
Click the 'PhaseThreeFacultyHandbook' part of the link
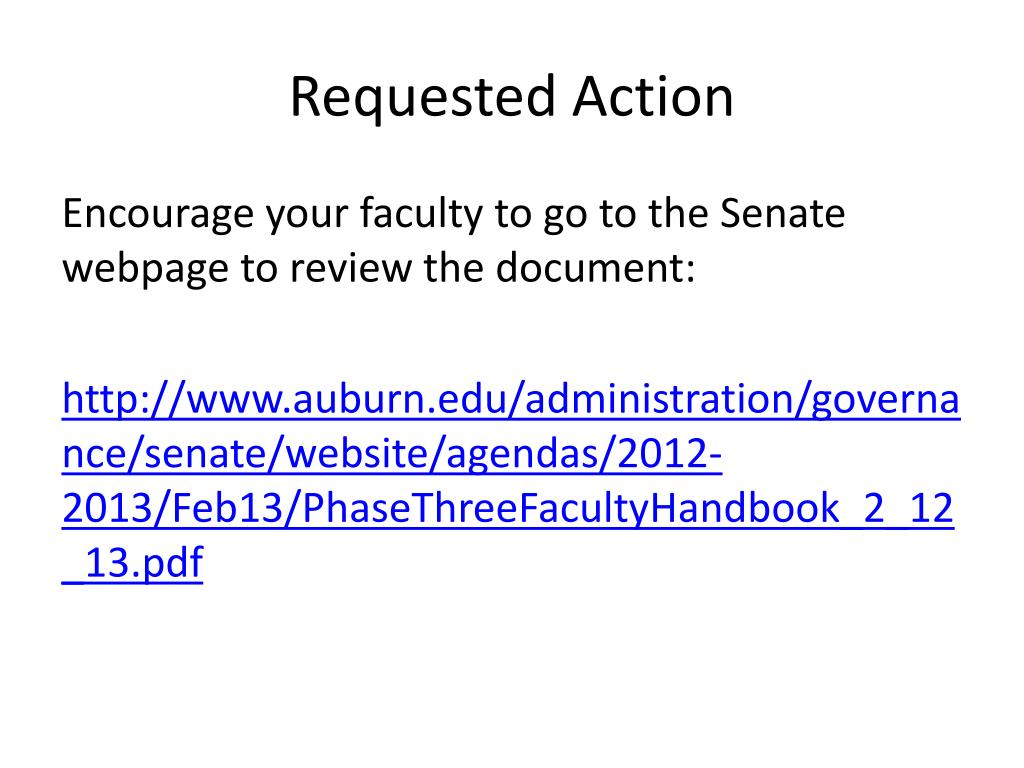tap(571, 507)
